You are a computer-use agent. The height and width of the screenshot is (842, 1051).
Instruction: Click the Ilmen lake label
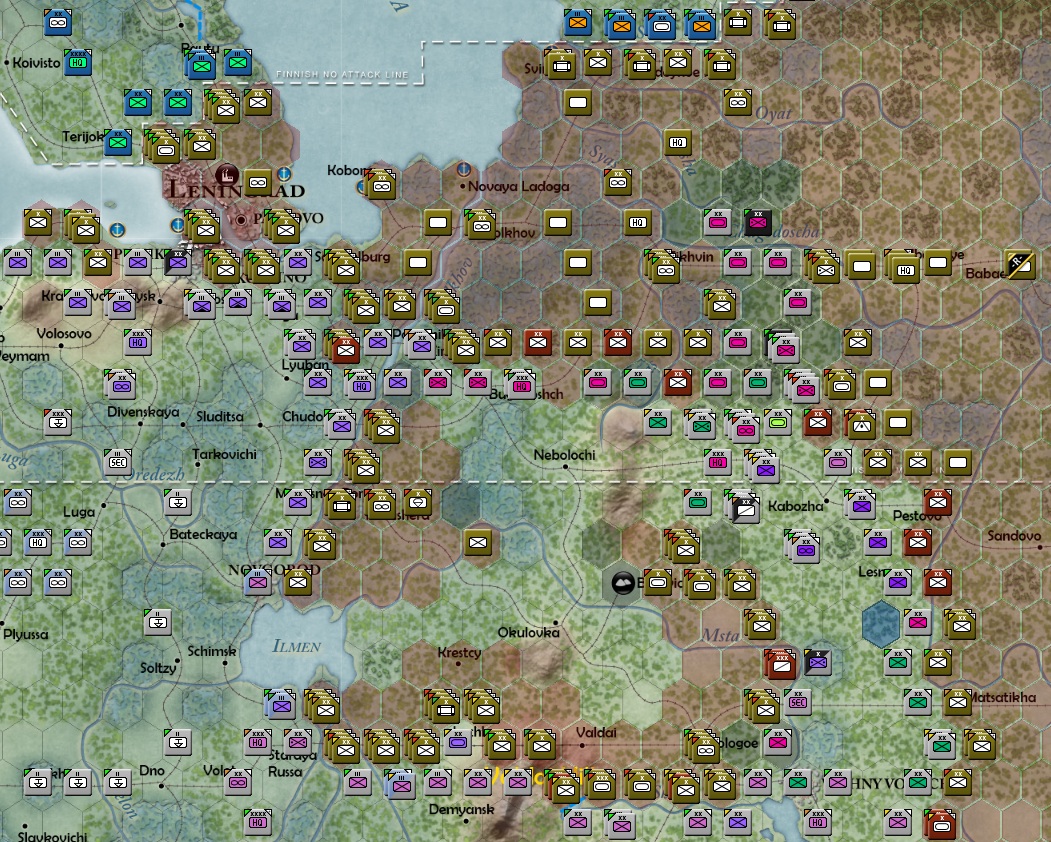[297, 646]
